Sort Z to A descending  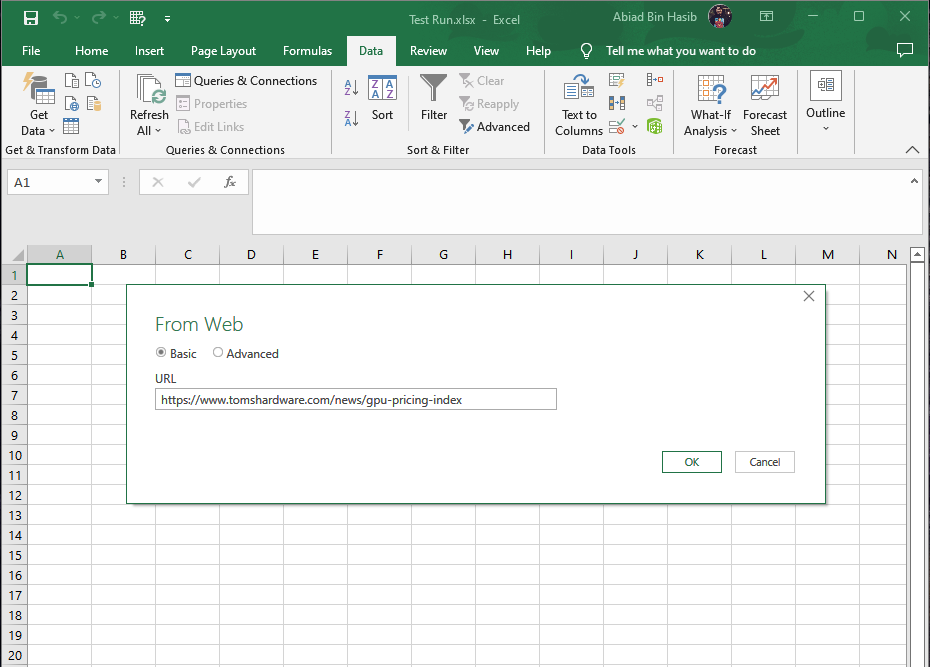(x=351, y=119)
